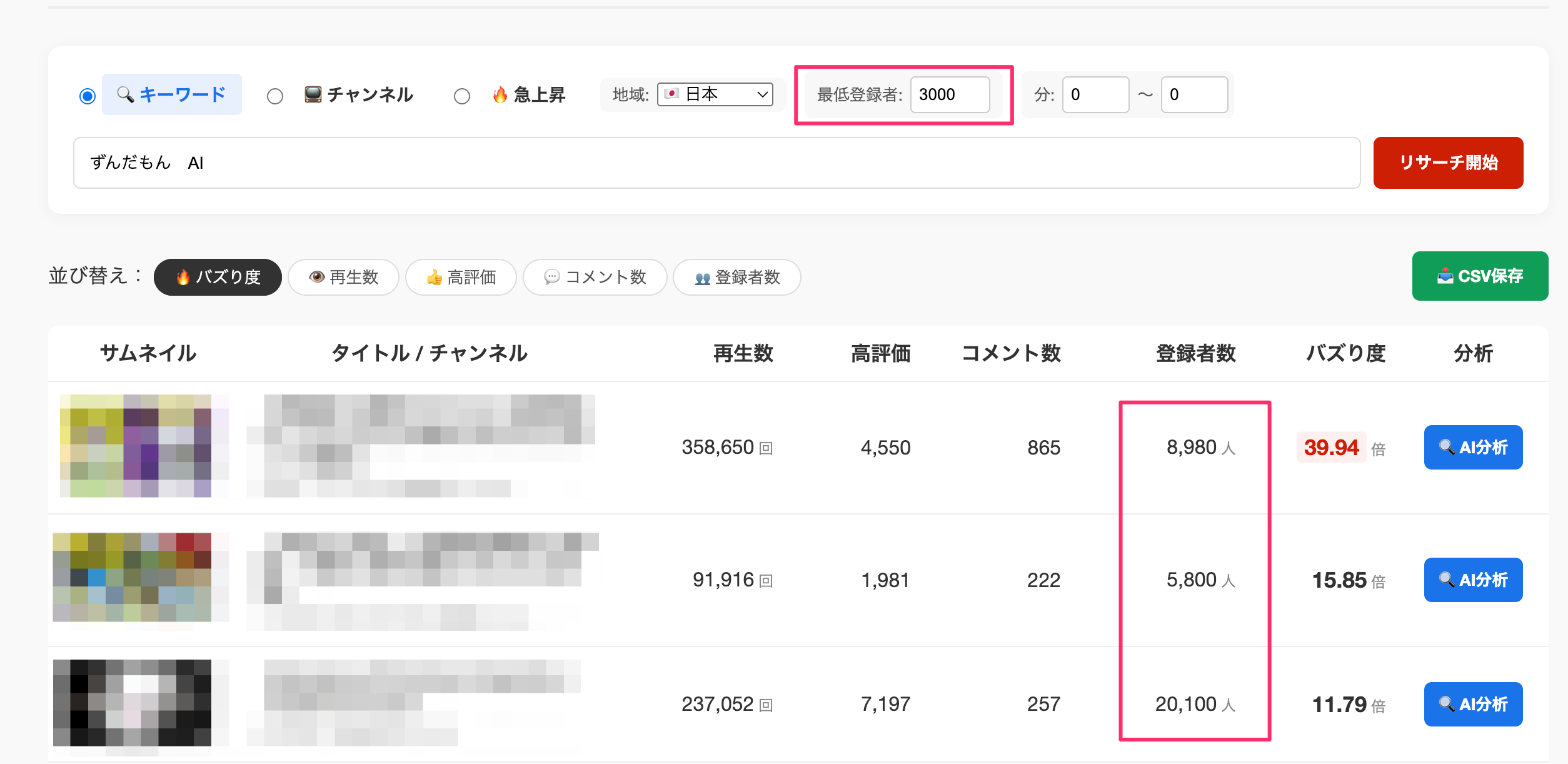Open the 地域 日本 dropdown
This screenshot has width=1568, height=764.
pyautogui.click(x=715, y=94)
